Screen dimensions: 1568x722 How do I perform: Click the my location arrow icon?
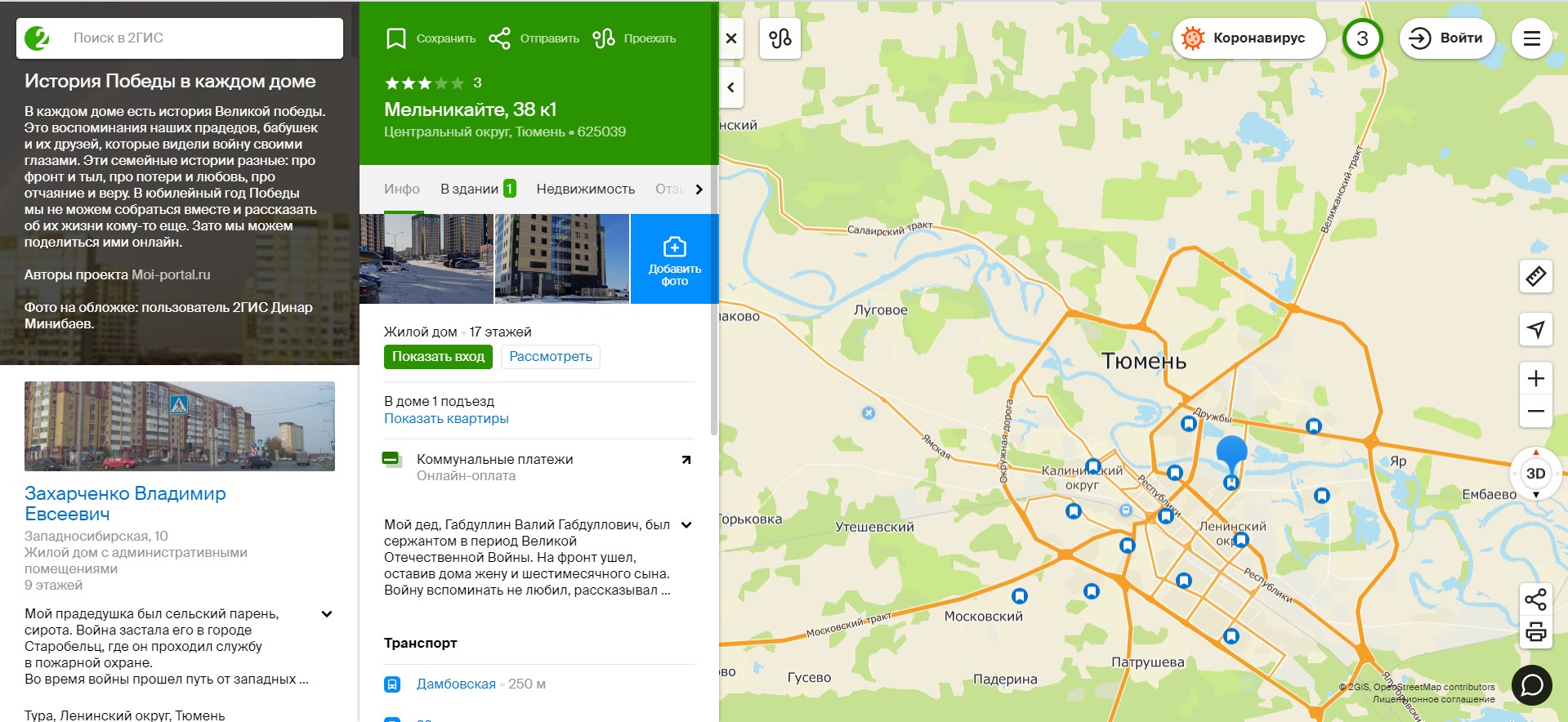click(x=1535, y=329)
